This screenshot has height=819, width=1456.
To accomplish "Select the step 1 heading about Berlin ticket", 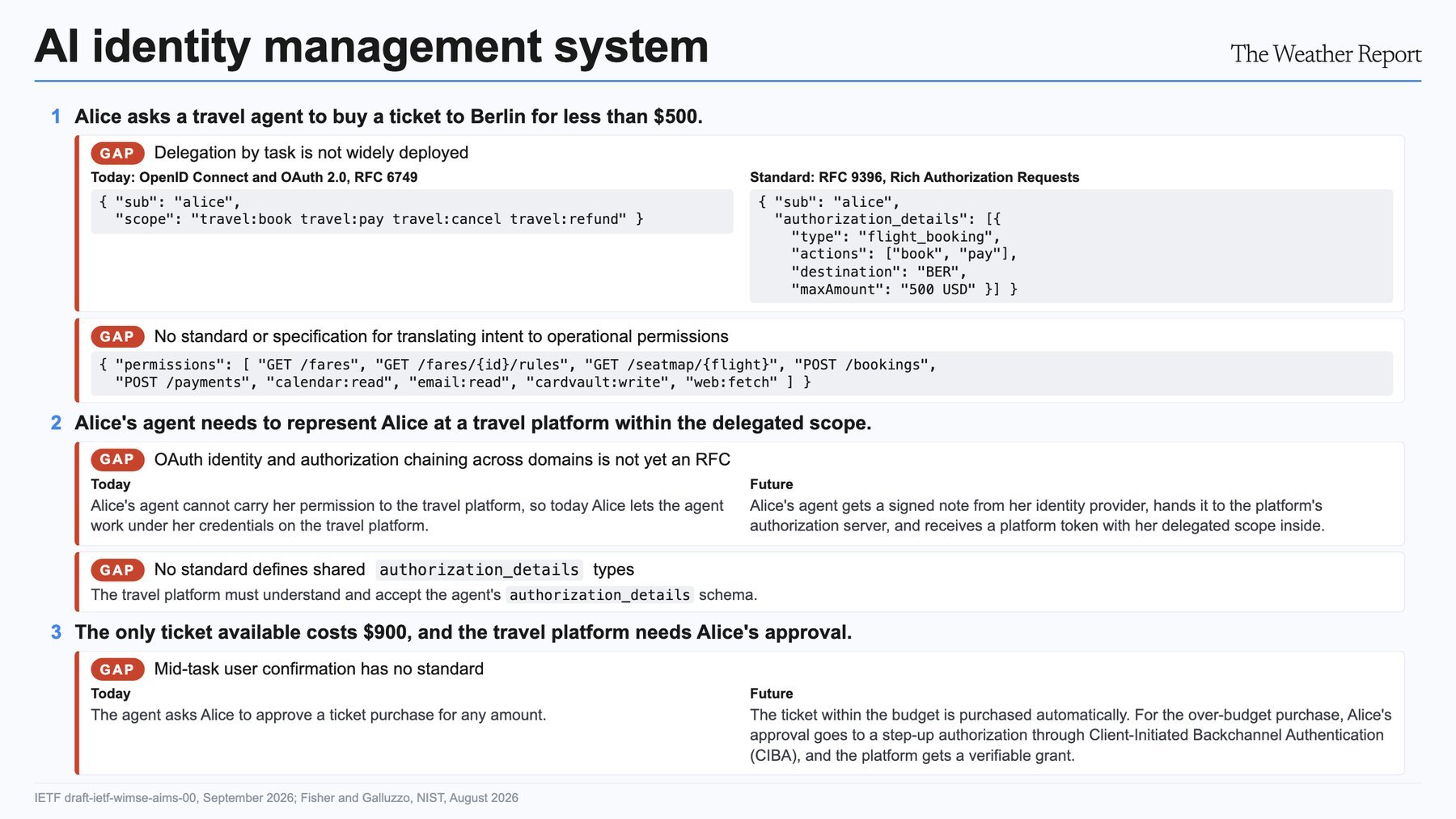I will coord(388,116).
